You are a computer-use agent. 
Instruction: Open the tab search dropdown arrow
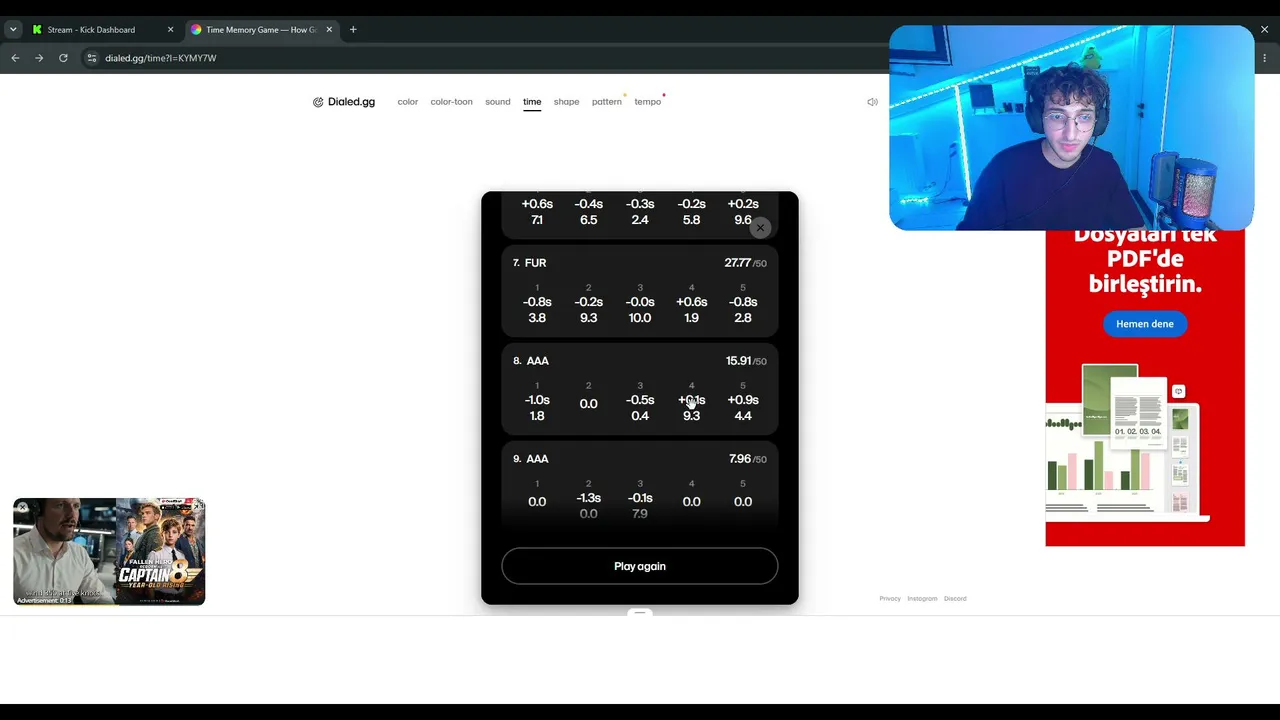(x=13, y=30)
